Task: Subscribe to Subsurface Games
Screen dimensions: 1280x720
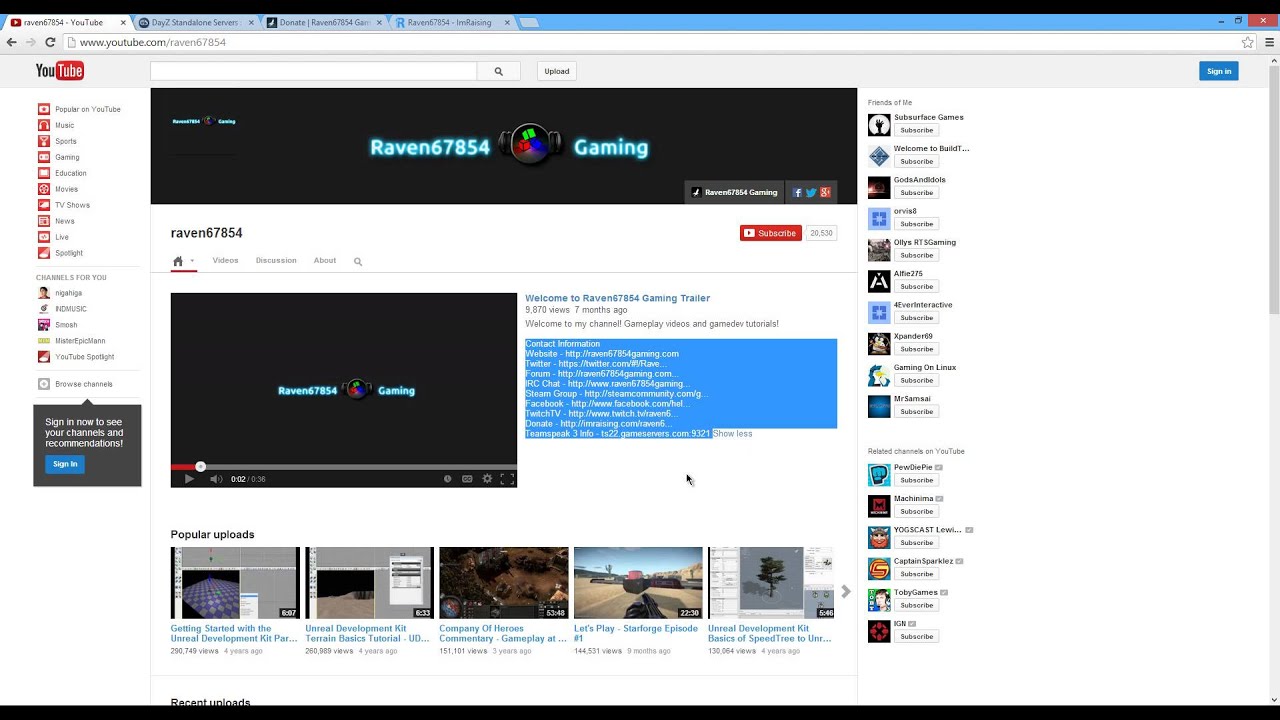Action: click(x=916, y=130)
